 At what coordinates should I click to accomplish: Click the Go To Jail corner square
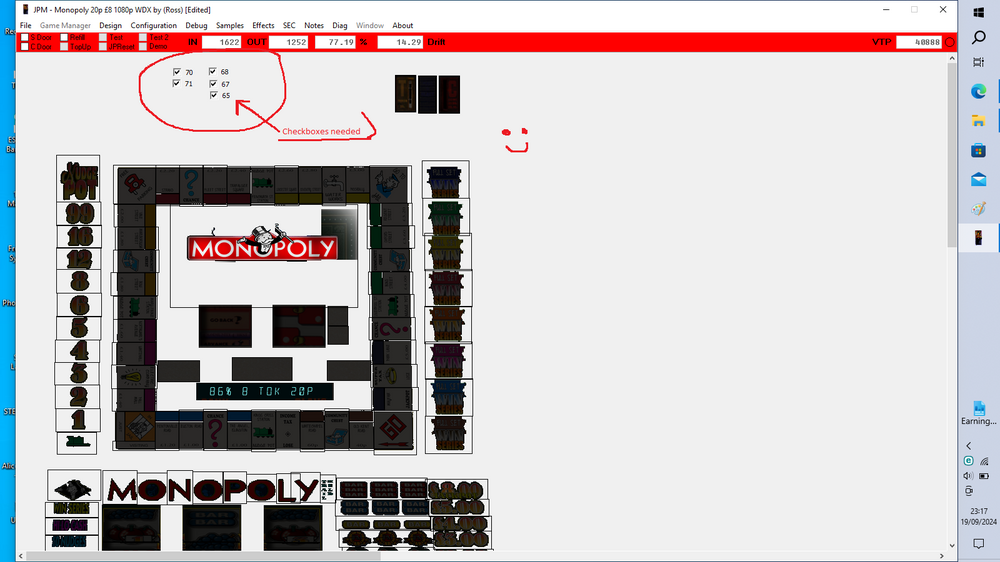click(x=389, y=185)
